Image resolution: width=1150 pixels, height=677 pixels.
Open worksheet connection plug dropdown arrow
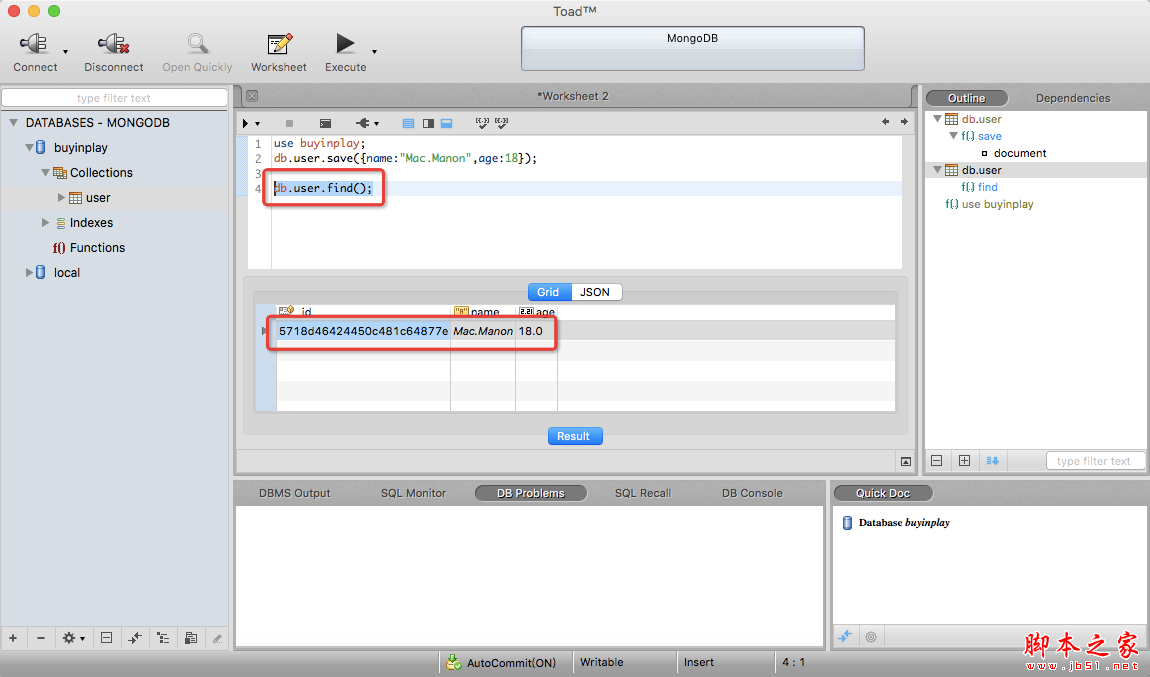(376, 124)
